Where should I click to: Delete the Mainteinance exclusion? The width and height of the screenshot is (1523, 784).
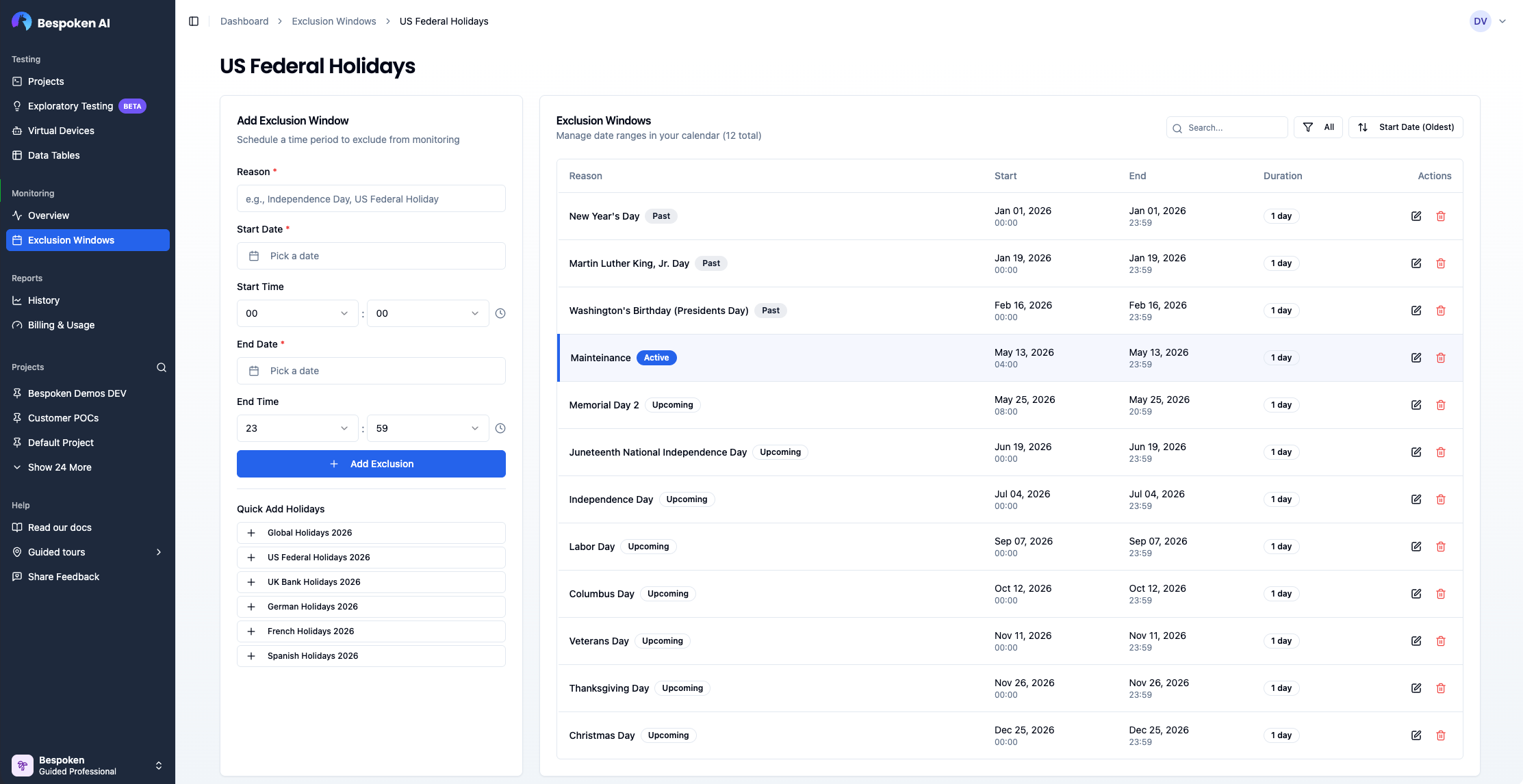(x=1441, y=358)
